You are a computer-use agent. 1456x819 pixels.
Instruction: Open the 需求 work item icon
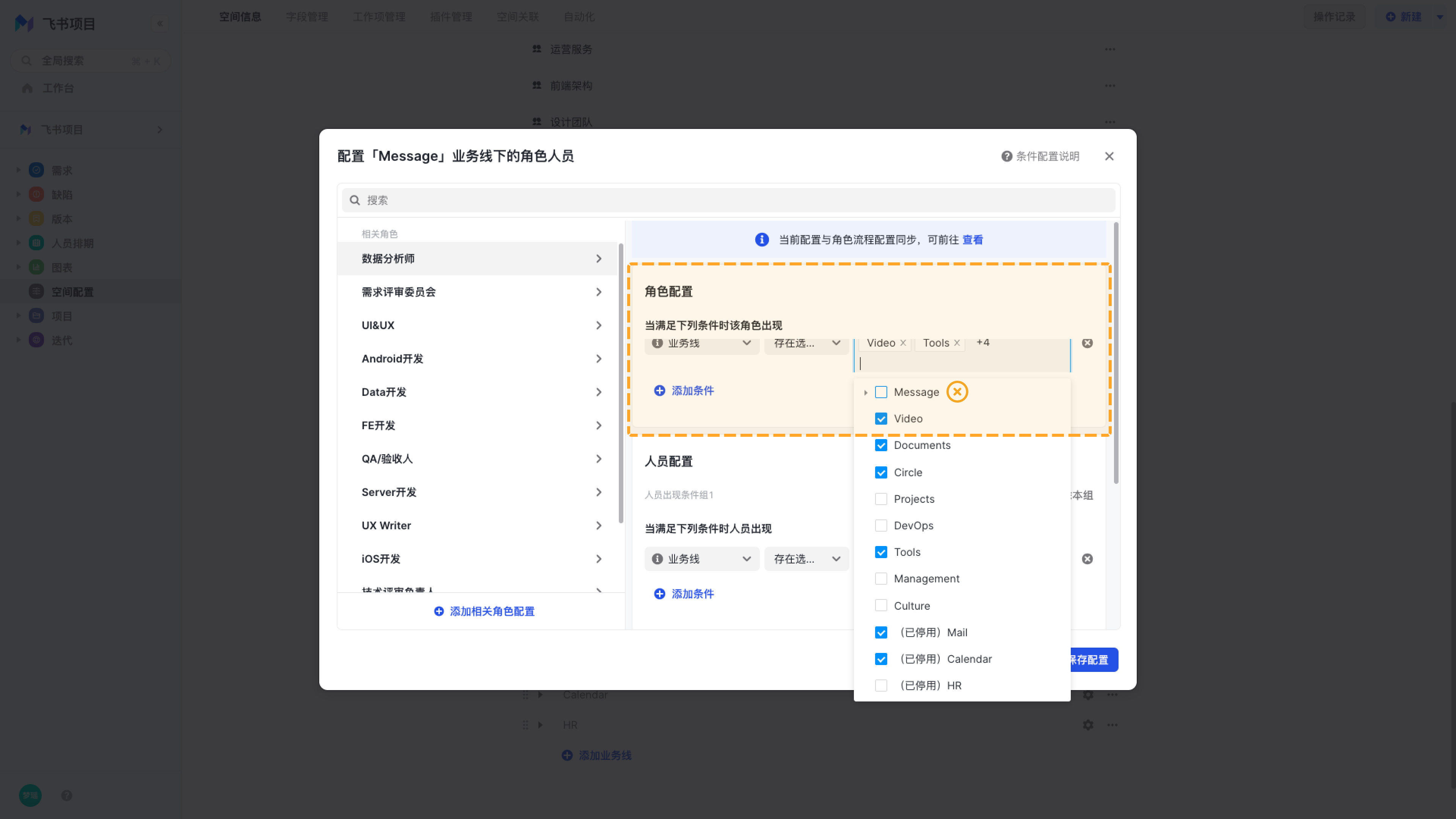[36, 169]
